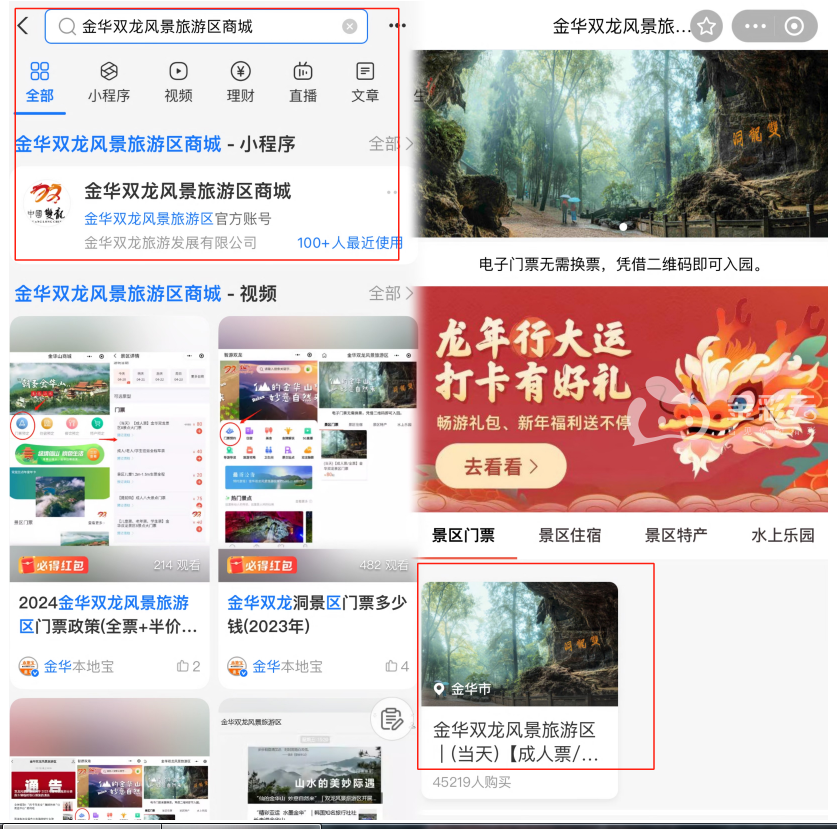Expand 全部 for 小程序 results
This screenshot has width=837, height=829.
coord(391,144)
